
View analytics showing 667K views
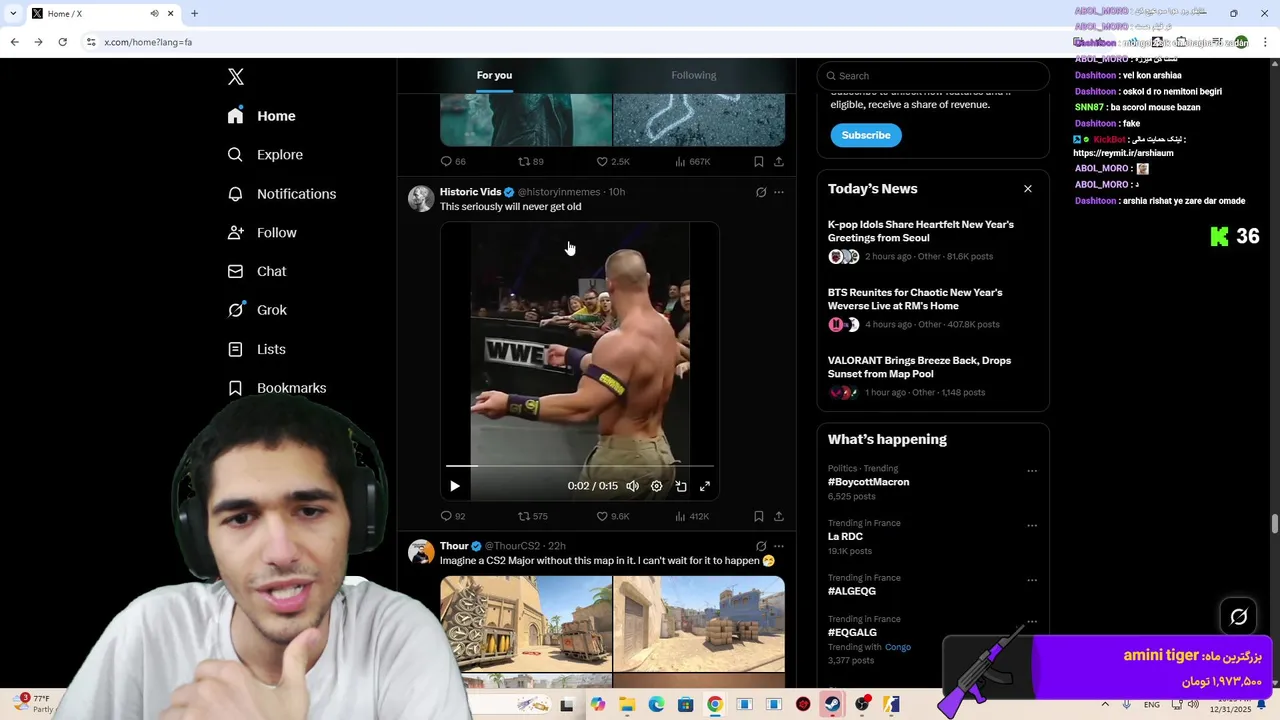[x=693, y=162]
